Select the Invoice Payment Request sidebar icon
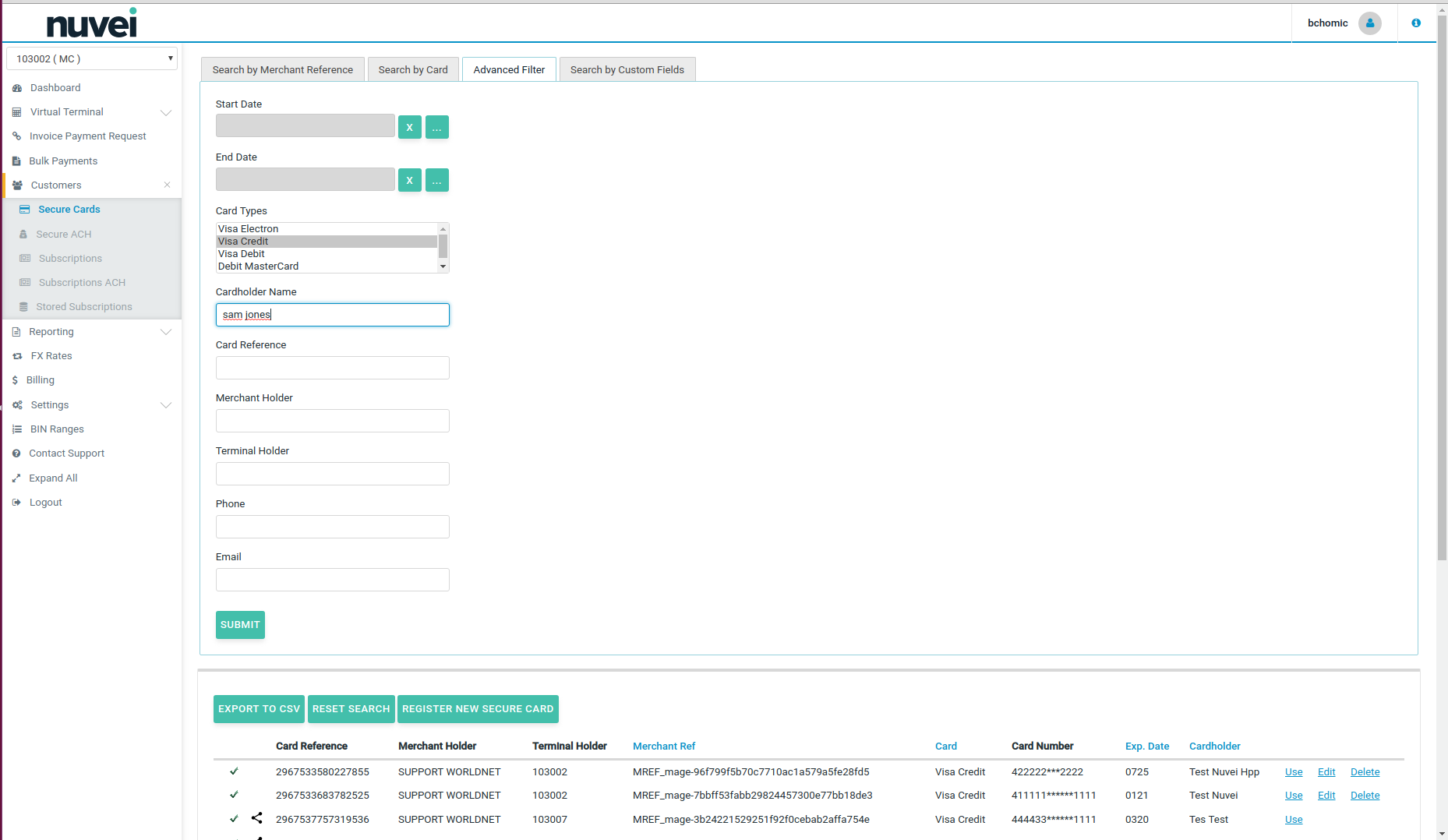Viewport: 1448px width, 840px height. pyautogui.click(x=17, y=136)
